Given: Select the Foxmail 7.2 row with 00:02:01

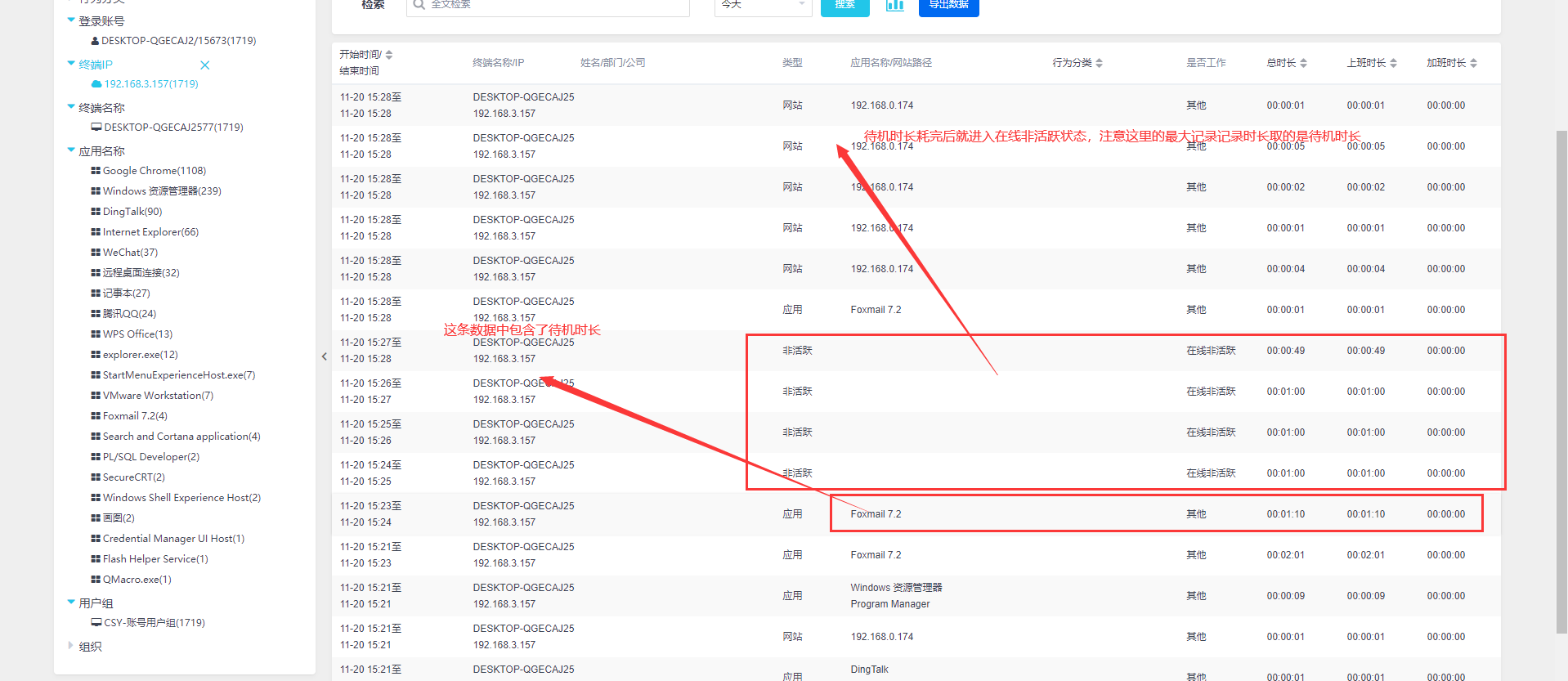Looking at the screenshot, I should [x=916, y=555].
